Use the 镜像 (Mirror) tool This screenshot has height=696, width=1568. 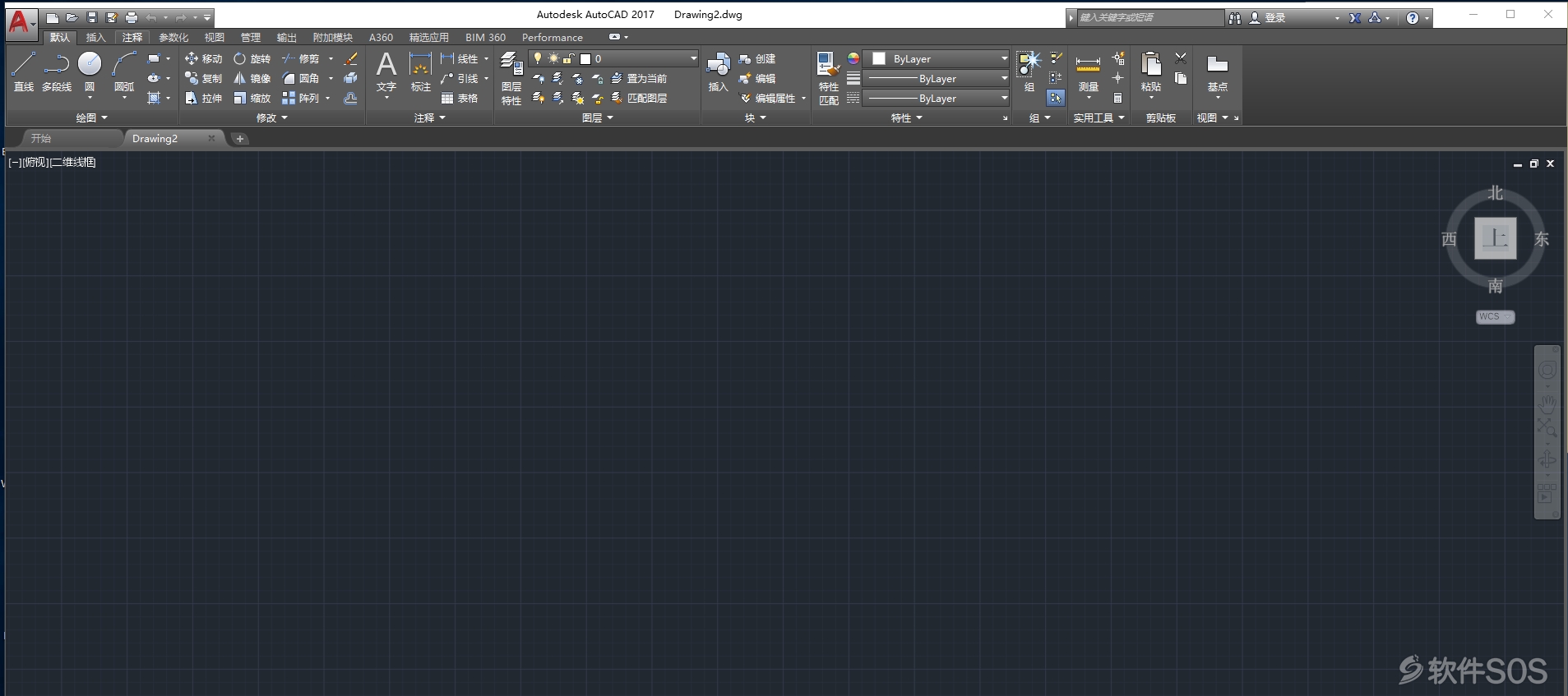coord(252,78)
